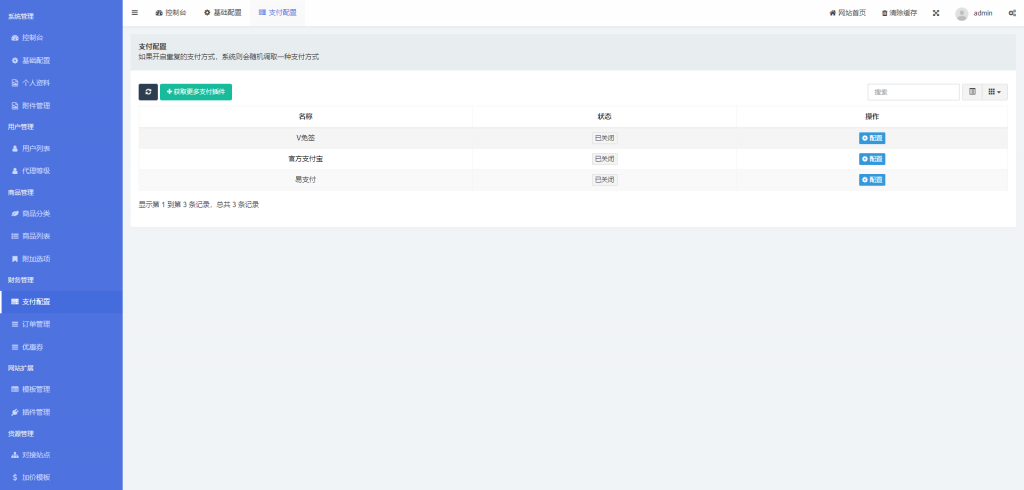Toggle 已关闭 status for V免签
Screen dimensions: 1024x490
pos(605,138)
